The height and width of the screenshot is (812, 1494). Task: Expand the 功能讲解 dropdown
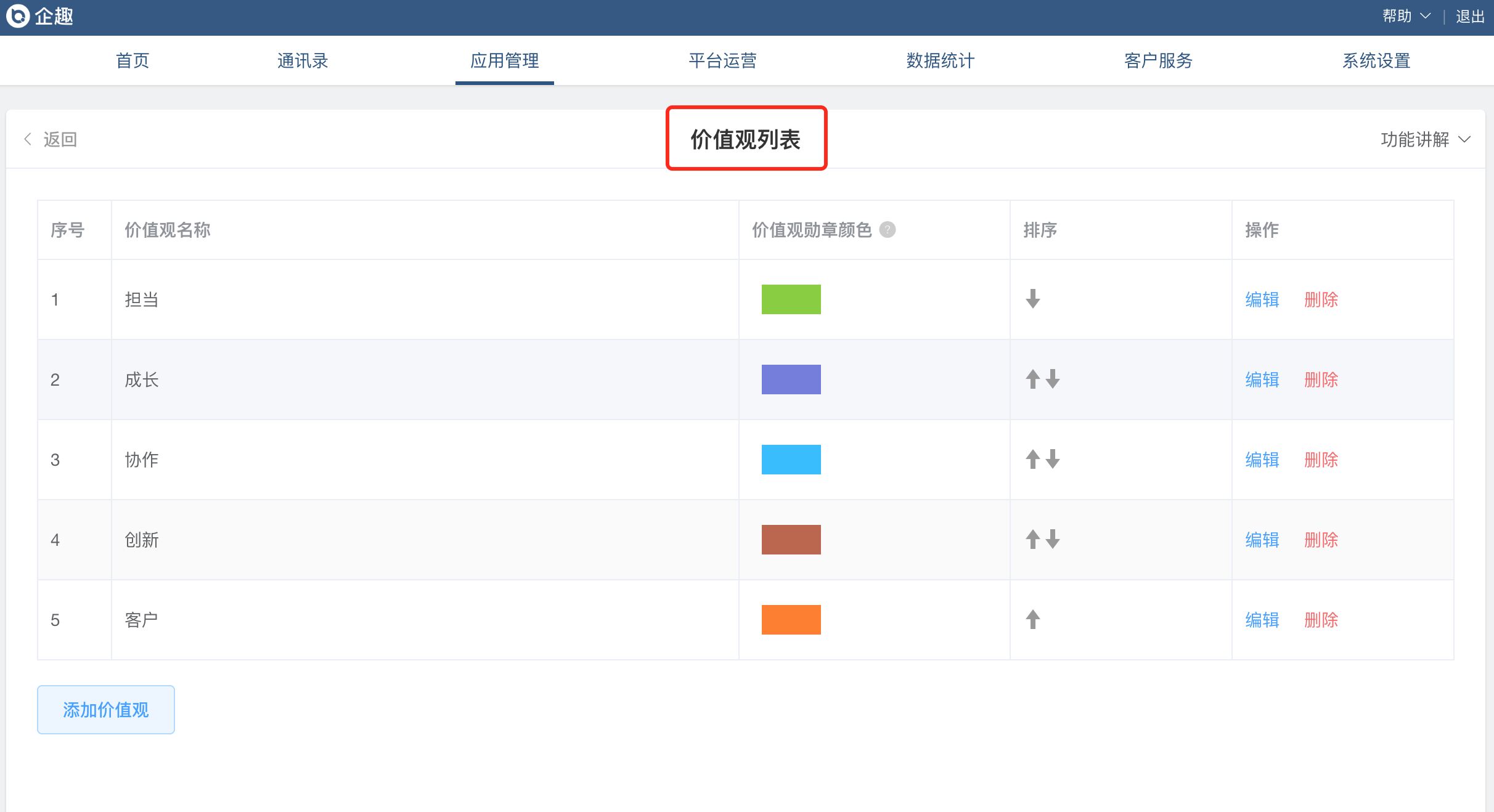coord(1425,139)
